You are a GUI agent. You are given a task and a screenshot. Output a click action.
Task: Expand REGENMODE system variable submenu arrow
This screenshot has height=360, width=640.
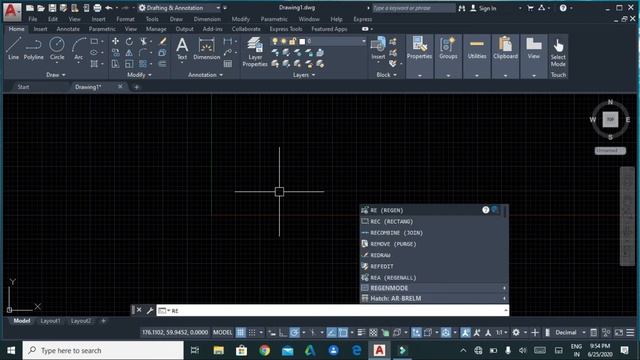pyautogui.click(x=504, y=288)
